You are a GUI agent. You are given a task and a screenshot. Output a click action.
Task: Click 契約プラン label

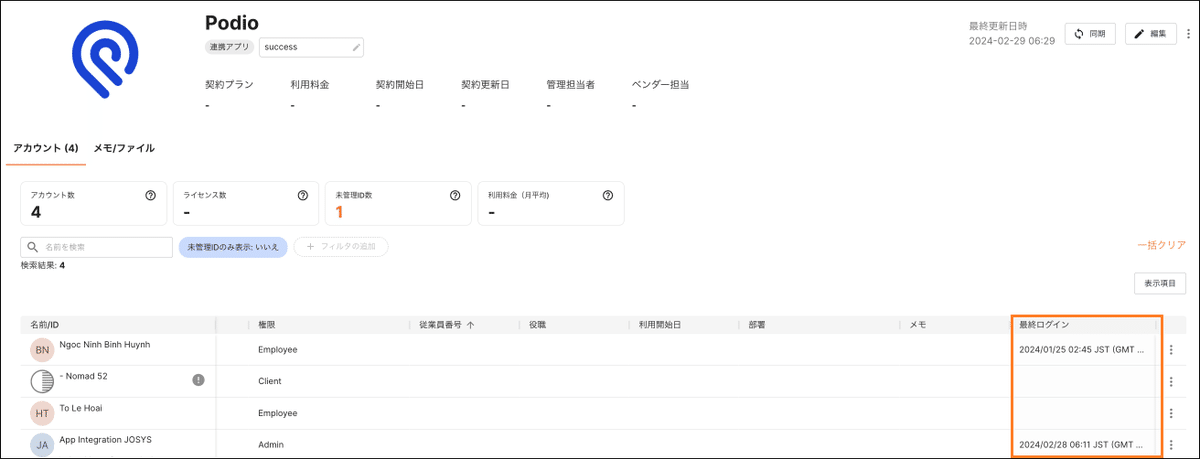[x=229, y=85]
